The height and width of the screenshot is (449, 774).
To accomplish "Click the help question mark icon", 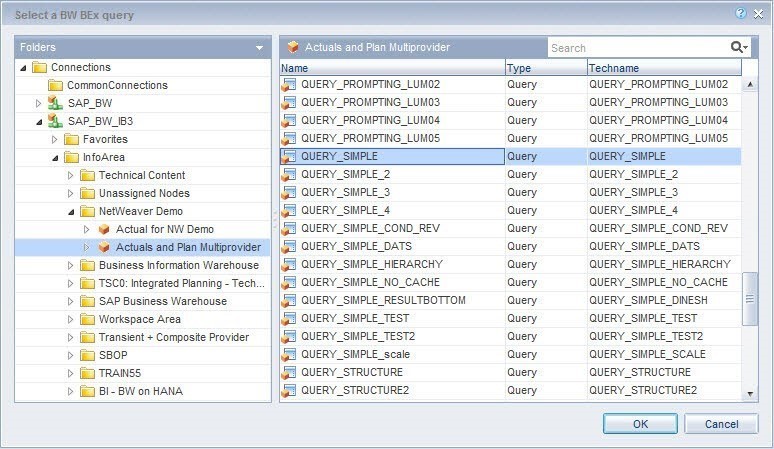I will pyautogui.click(x=740, y=14).
